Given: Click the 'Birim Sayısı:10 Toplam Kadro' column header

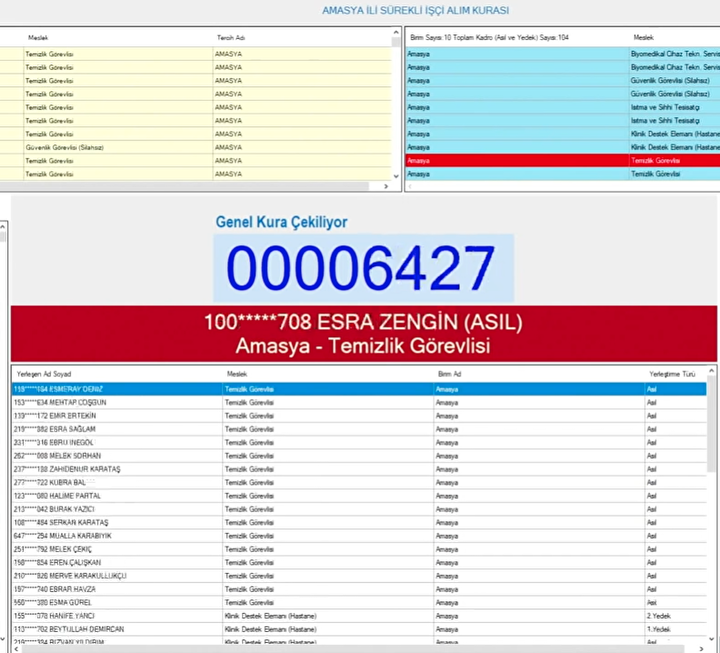Looking at the screenshot, I should pyautogui.click(x=489, y=38).
